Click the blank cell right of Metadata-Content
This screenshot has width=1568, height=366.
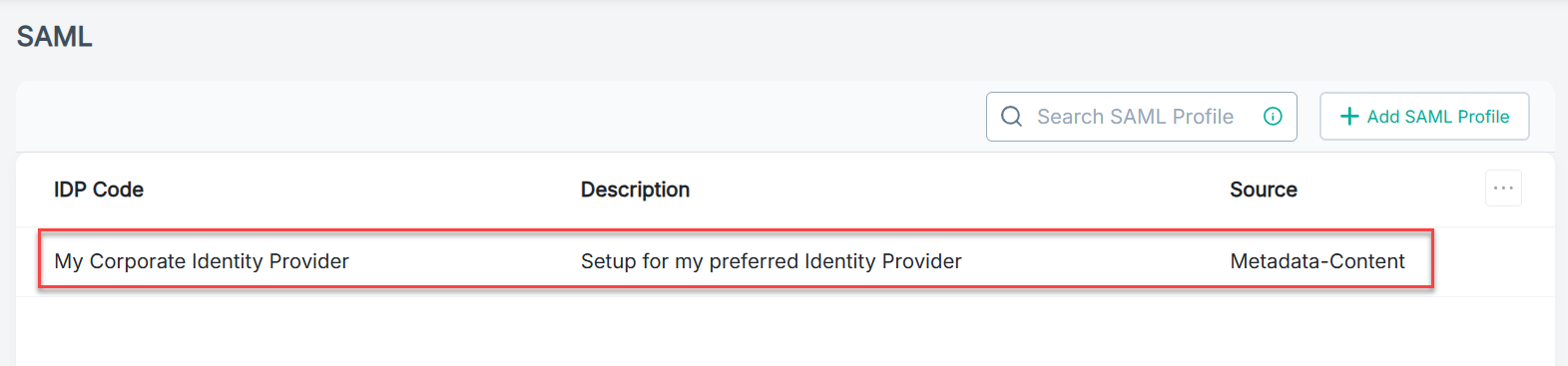click(x=1493, y=261)
